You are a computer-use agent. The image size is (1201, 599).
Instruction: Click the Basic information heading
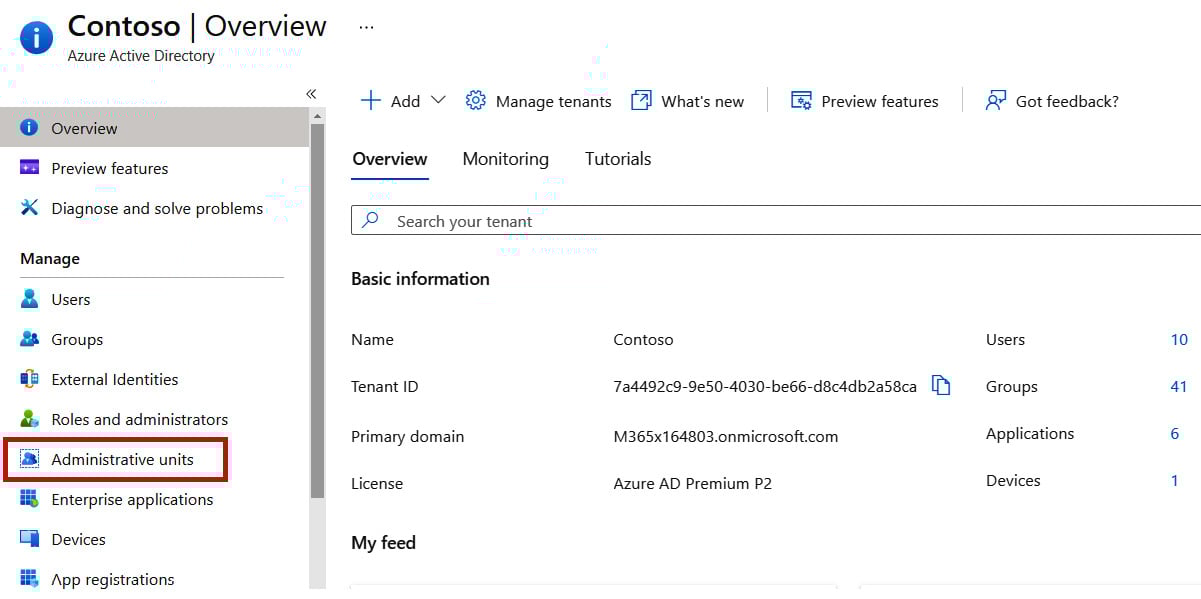420,278
